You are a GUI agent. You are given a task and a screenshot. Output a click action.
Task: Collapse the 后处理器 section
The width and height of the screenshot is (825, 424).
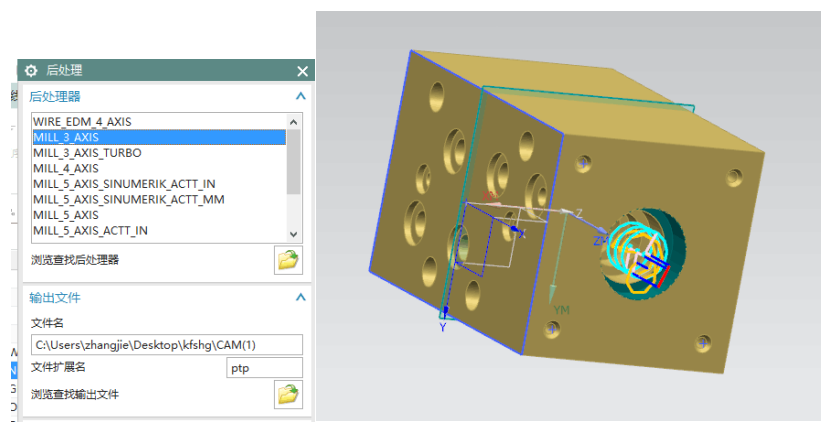click(300, 97)
